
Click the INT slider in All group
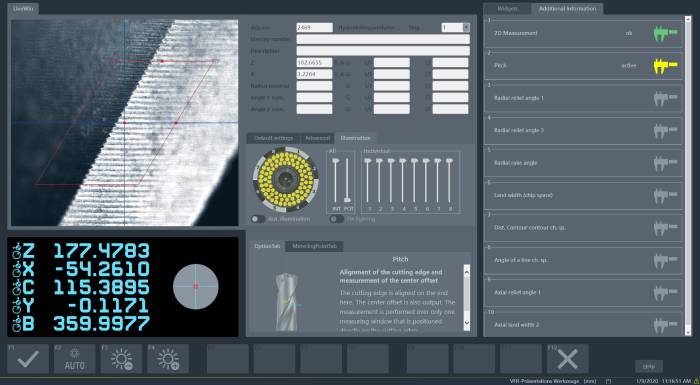click(x=336, y=181)
